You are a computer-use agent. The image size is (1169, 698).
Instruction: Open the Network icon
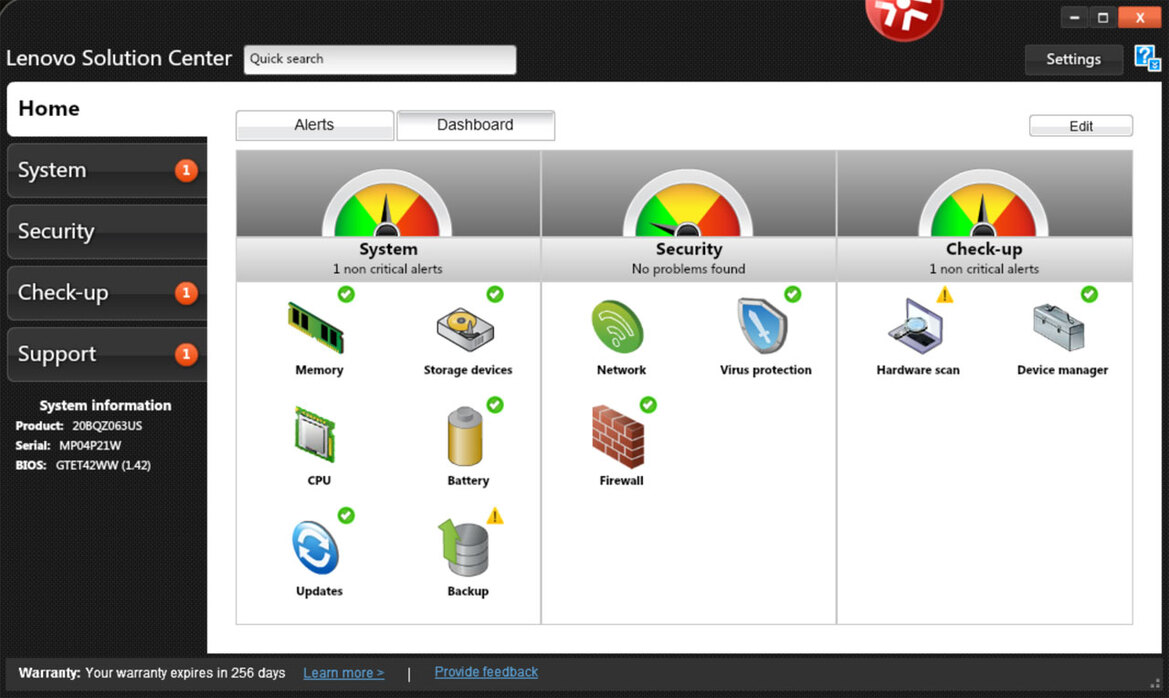[617, 327]
